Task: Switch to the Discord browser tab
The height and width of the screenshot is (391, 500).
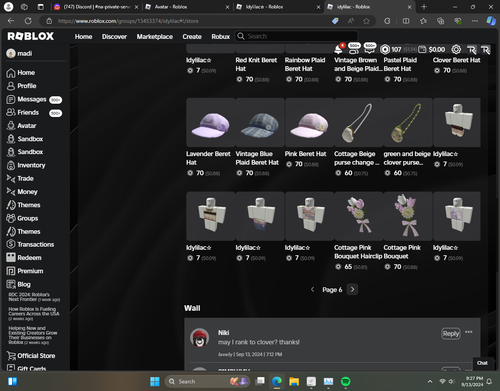Action: click(x=97, y=7)
